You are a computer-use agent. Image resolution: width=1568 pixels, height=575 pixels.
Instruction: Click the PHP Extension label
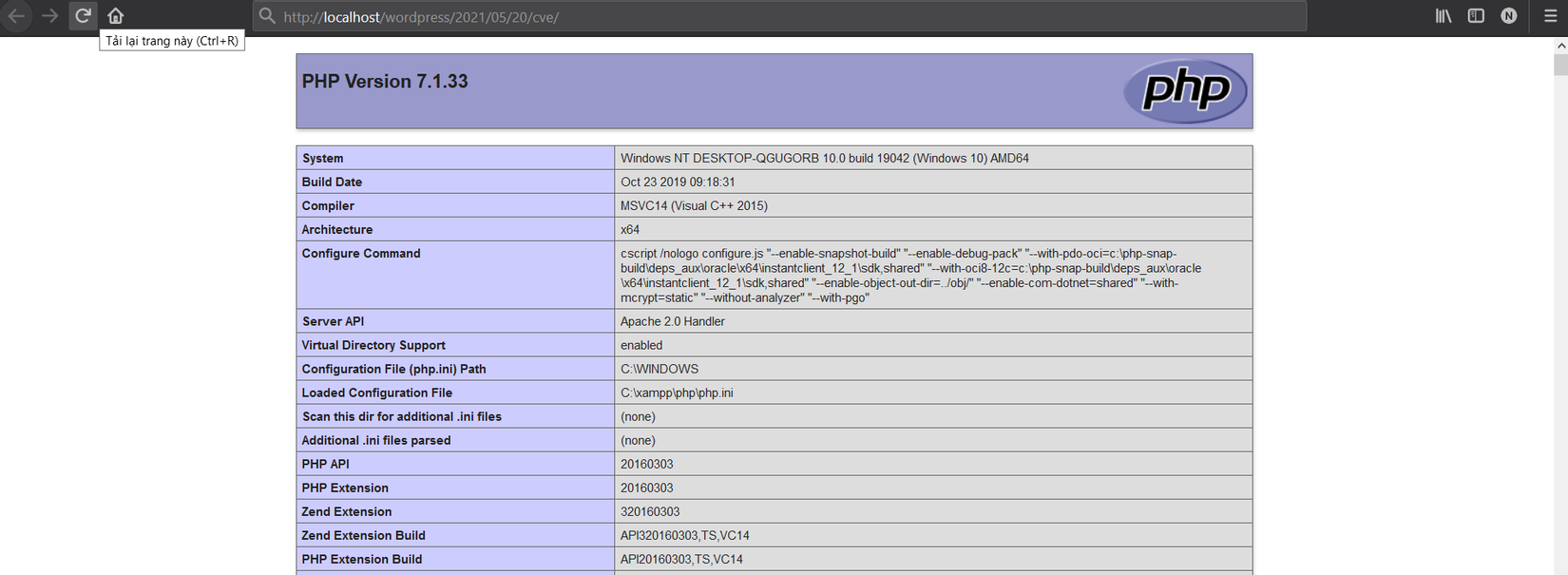click(345, 489)
